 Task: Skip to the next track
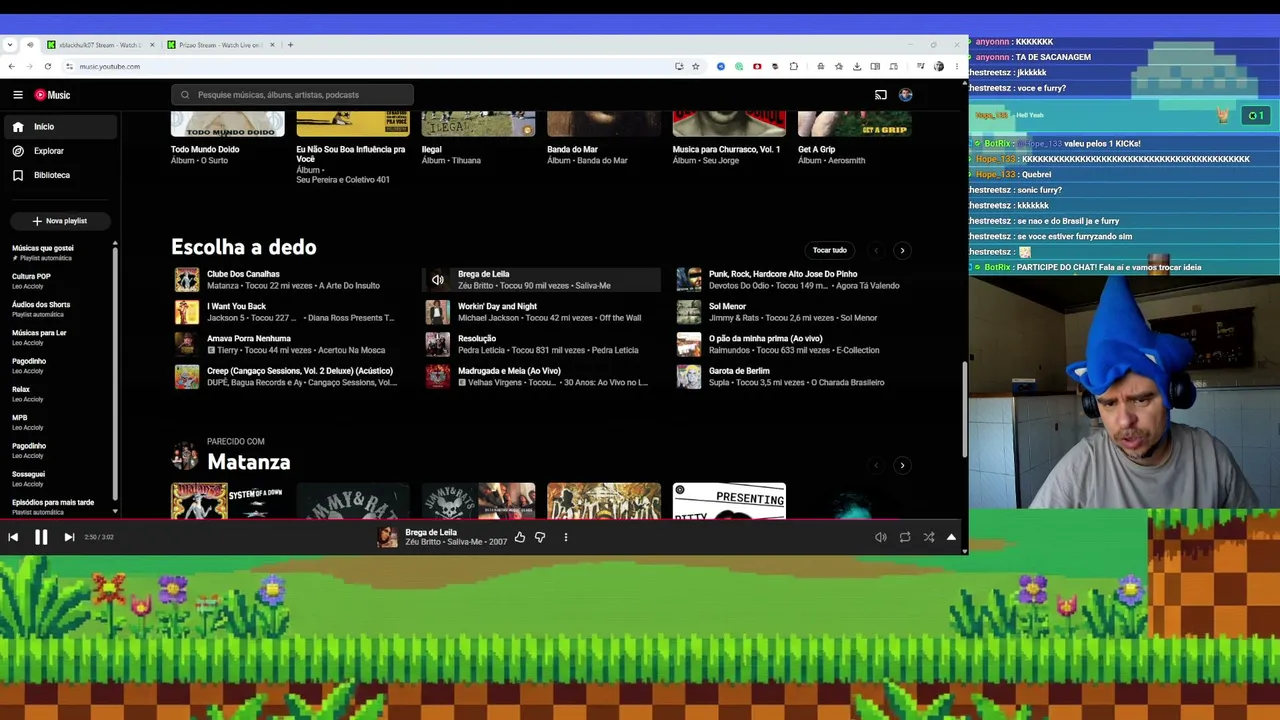69,537
